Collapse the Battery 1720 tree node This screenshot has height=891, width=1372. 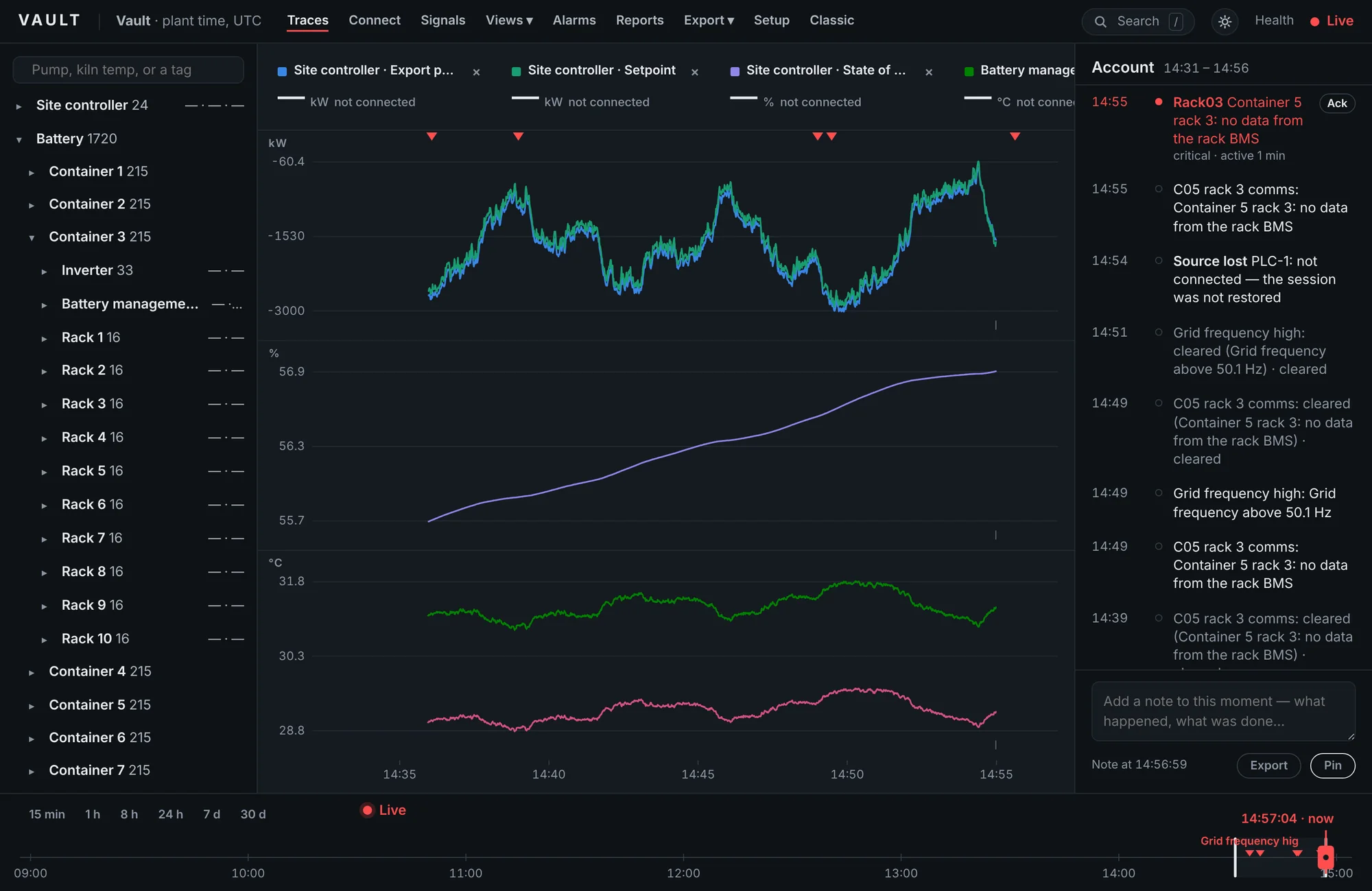(x=19, y=140)
